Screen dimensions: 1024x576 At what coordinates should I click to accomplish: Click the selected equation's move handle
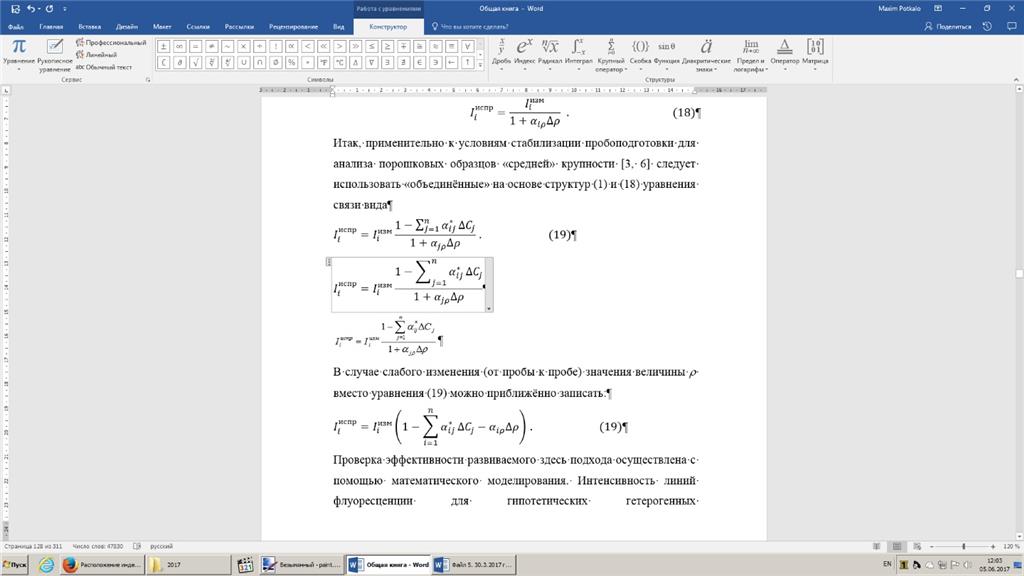click(328, 262)
